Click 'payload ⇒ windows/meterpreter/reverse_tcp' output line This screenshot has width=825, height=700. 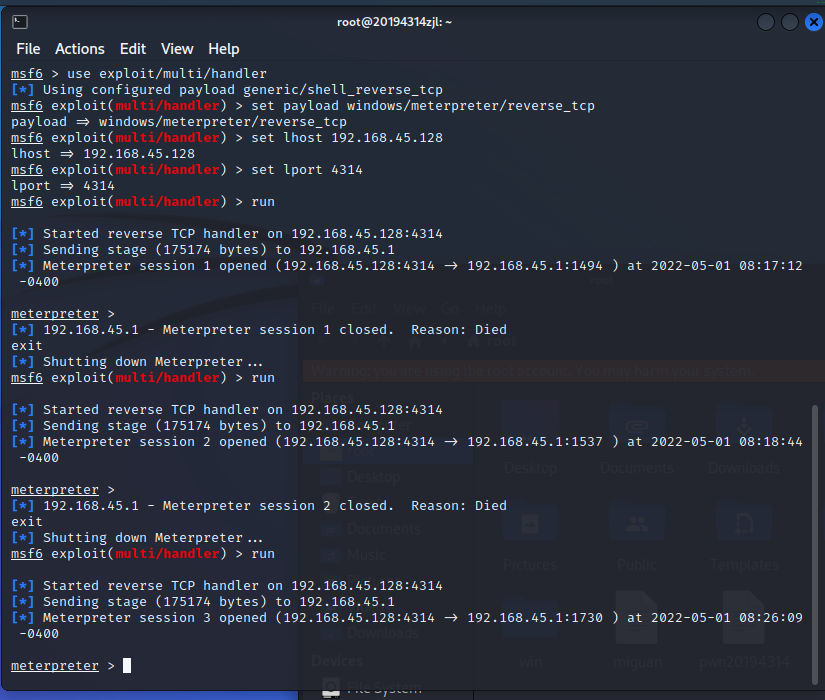tap(179, 122)
